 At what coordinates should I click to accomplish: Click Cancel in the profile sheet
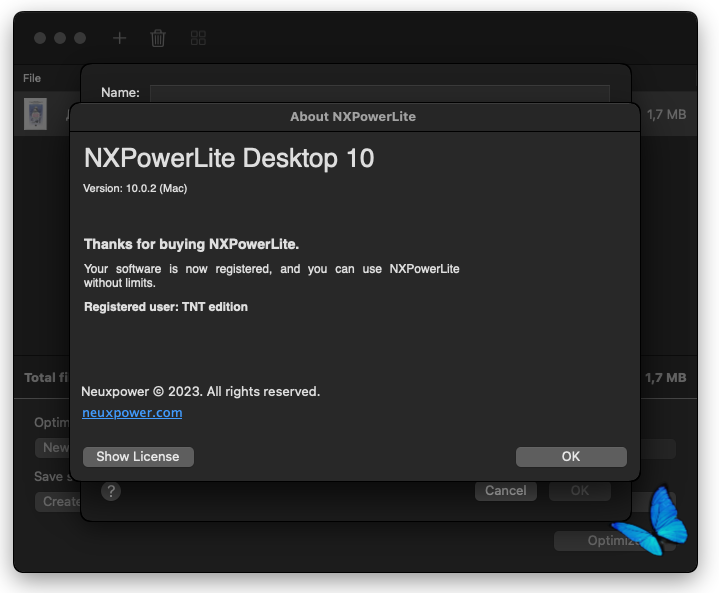click(x=506, y=491)
